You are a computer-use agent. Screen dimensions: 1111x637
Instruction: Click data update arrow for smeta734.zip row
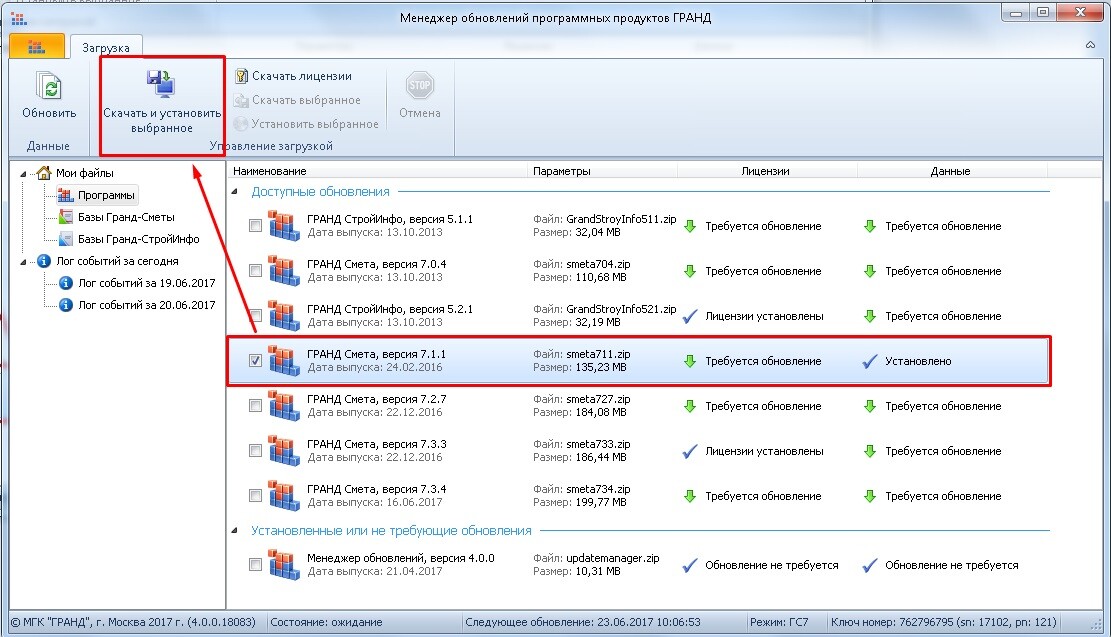[x=869, y=496]
